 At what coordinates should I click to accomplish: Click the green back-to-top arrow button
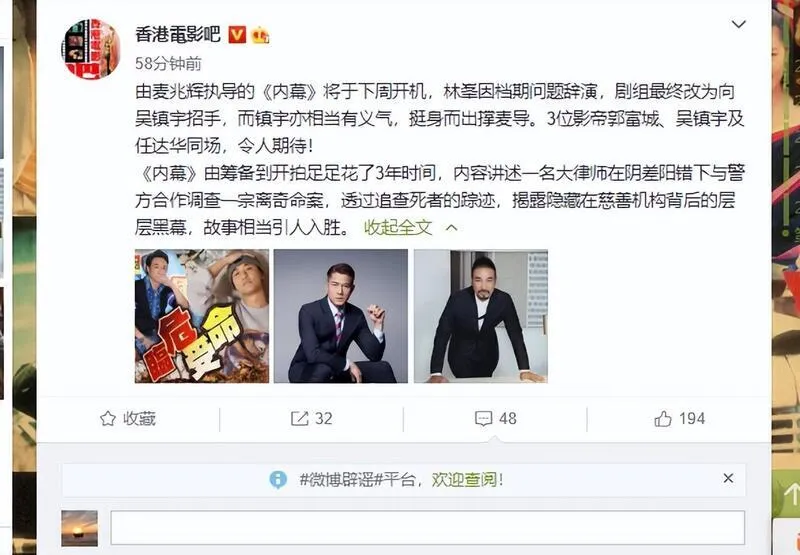786,494
